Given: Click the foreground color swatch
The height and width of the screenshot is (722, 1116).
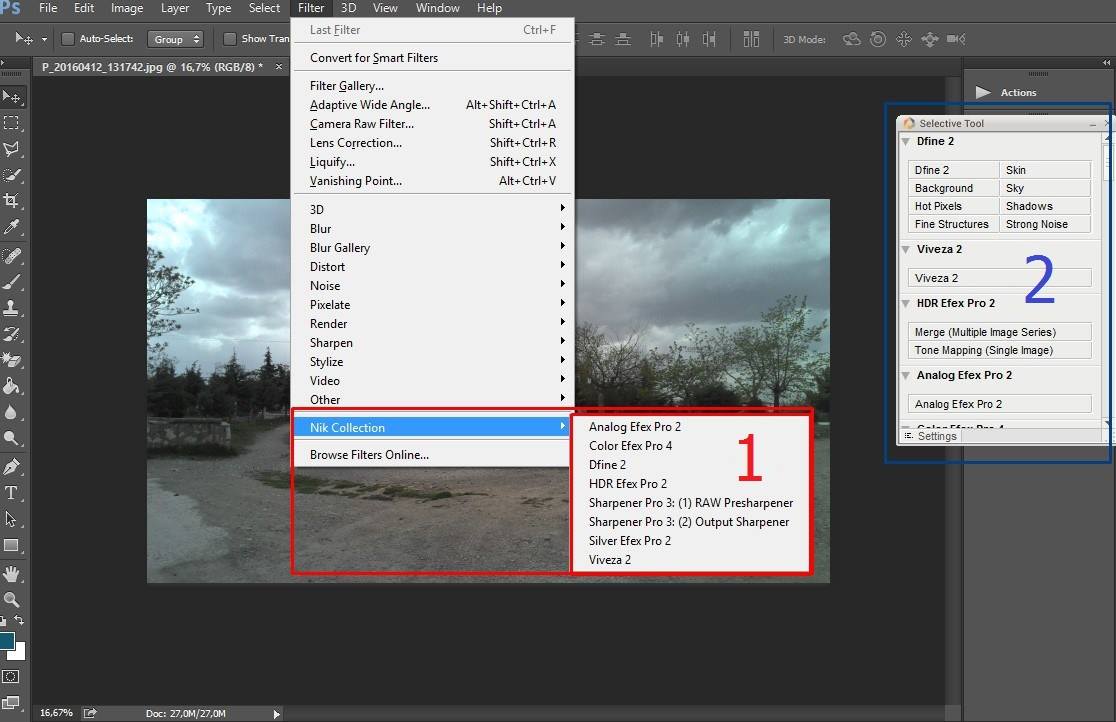Looking at the screenshot, I should [x=7, y=641].
